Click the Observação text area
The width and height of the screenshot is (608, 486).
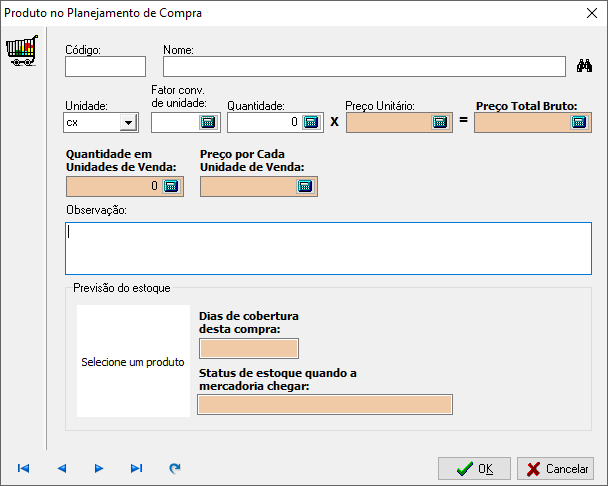[x=328, y=248]
